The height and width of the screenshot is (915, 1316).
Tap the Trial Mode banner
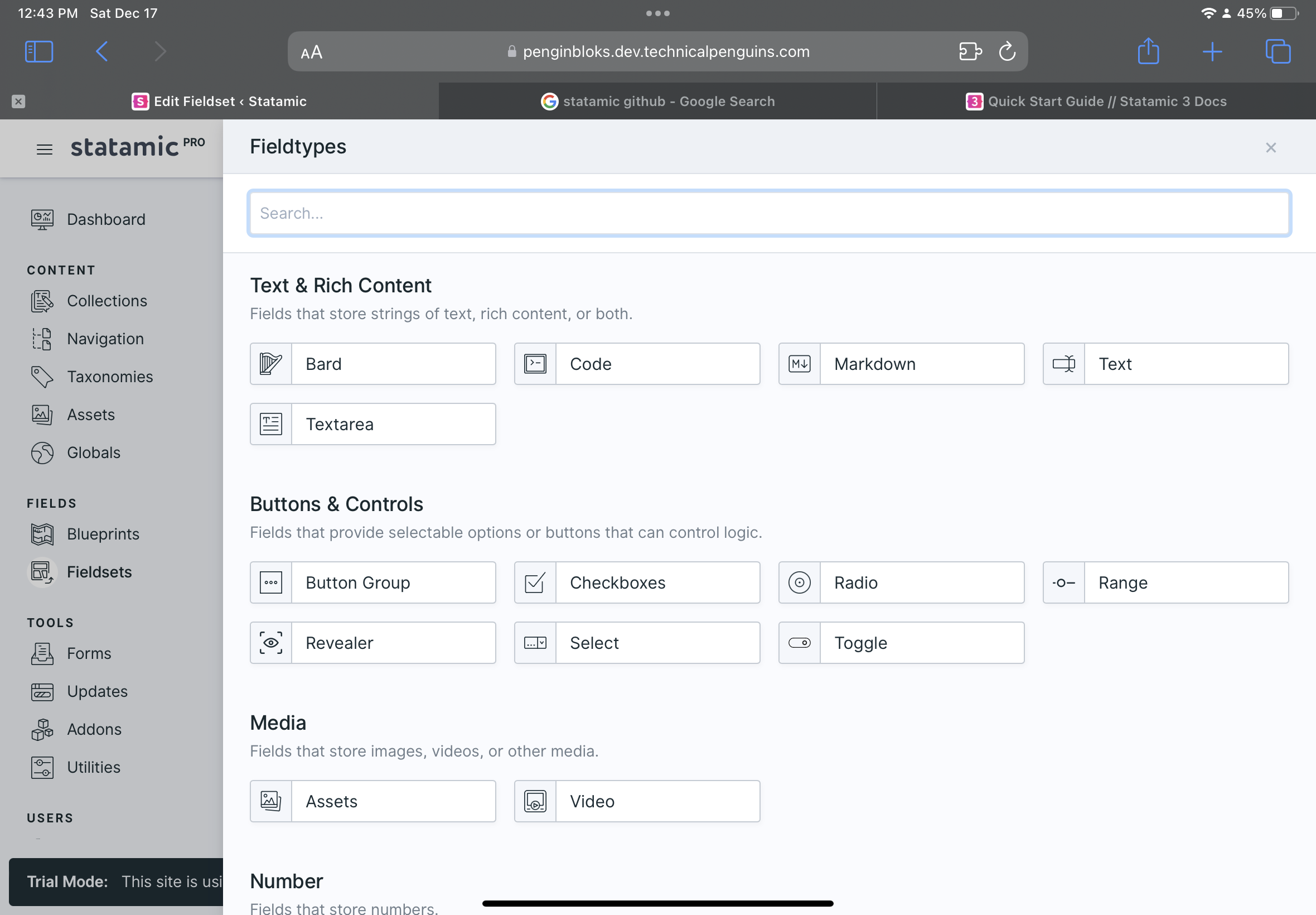(117, 882)
